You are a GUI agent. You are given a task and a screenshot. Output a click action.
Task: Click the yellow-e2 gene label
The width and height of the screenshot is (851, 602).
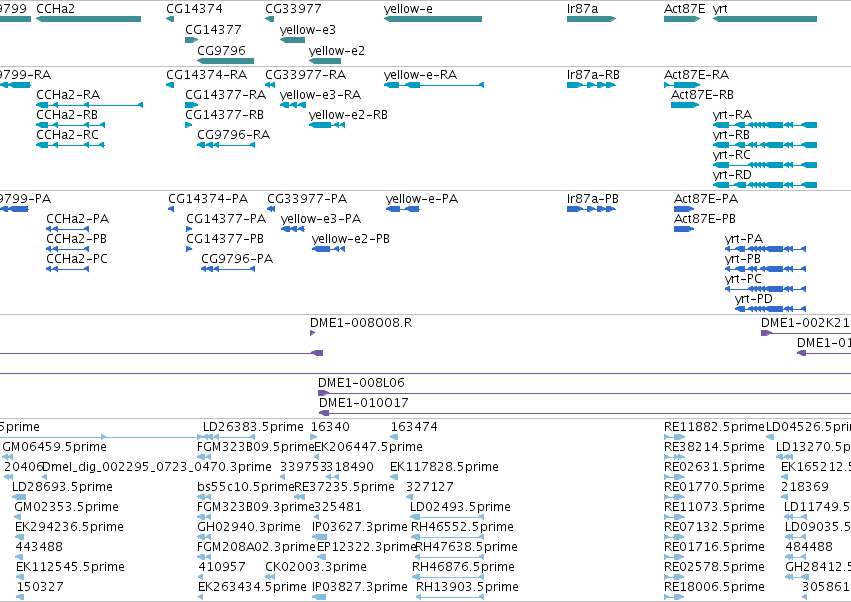pyautogui.click(x=337, y=50)
